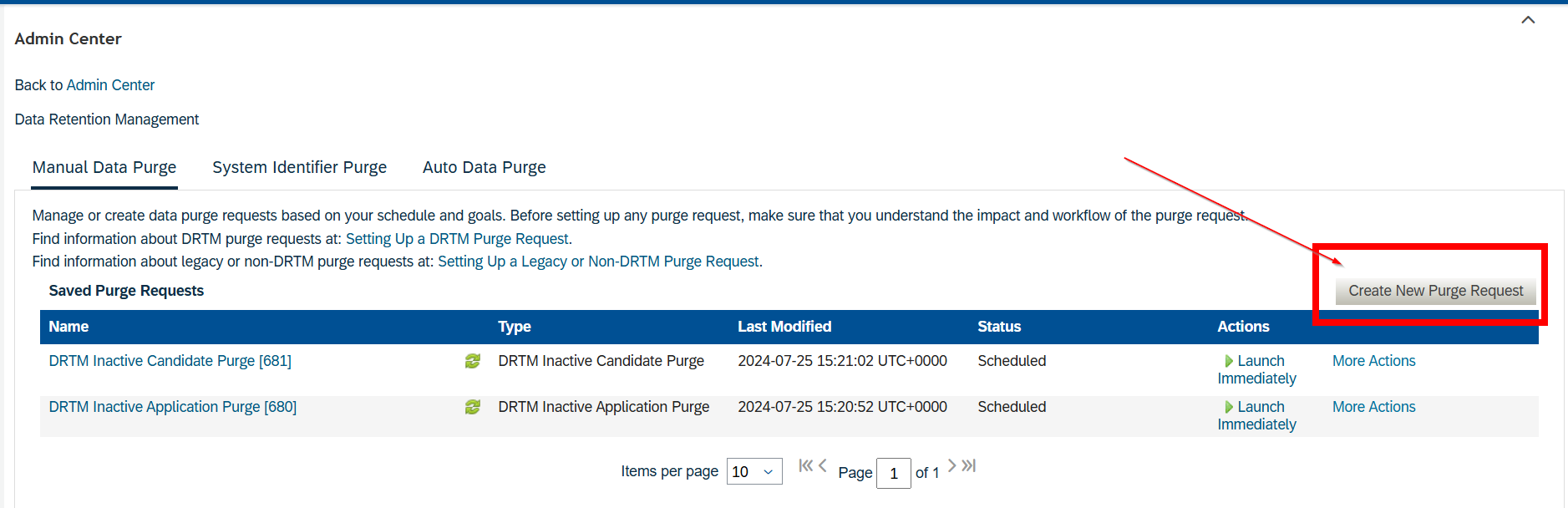This screenshot has height=508, width=1568.
Task: Jump to last page icon
Action: (x=969, y=465)
